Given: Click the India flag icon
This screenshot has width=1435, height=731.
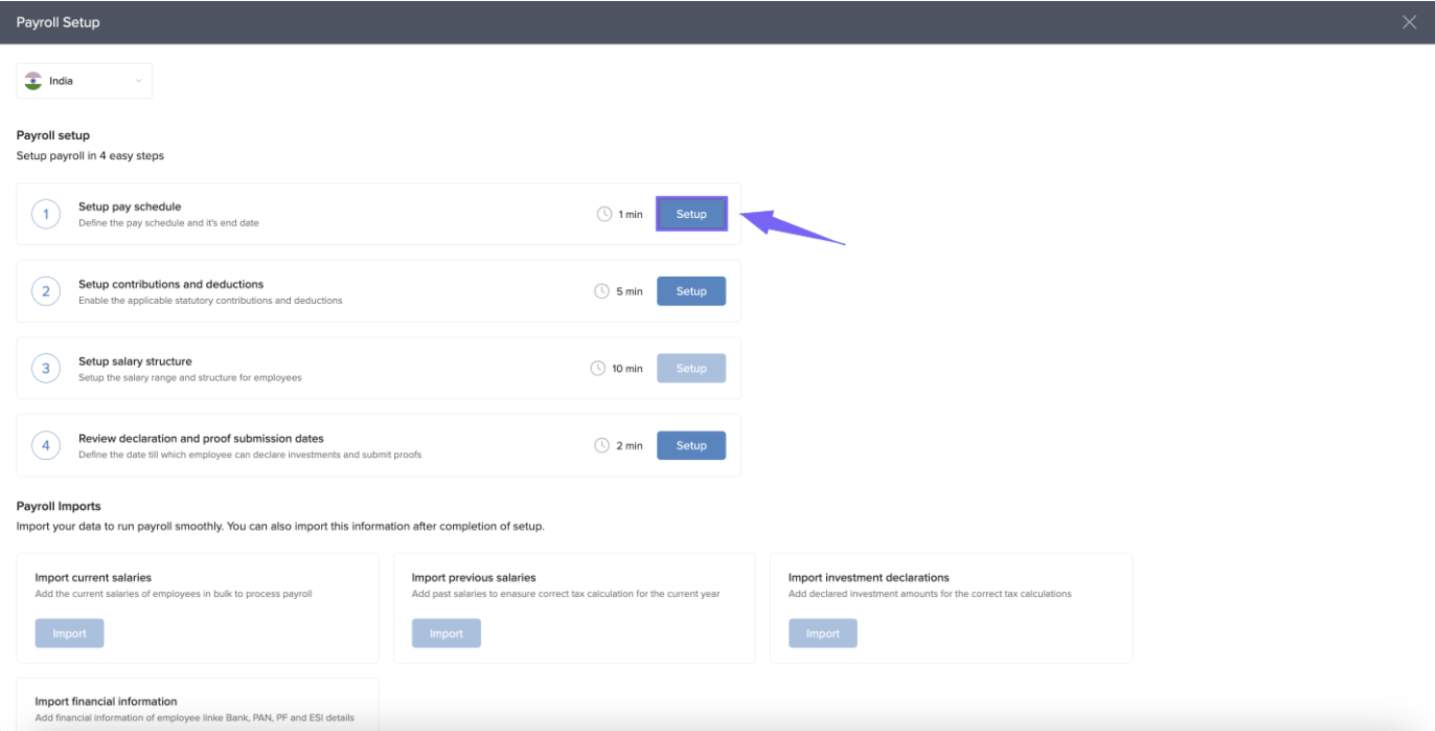Looking at the screenshot, I should (x=33, y=81).
